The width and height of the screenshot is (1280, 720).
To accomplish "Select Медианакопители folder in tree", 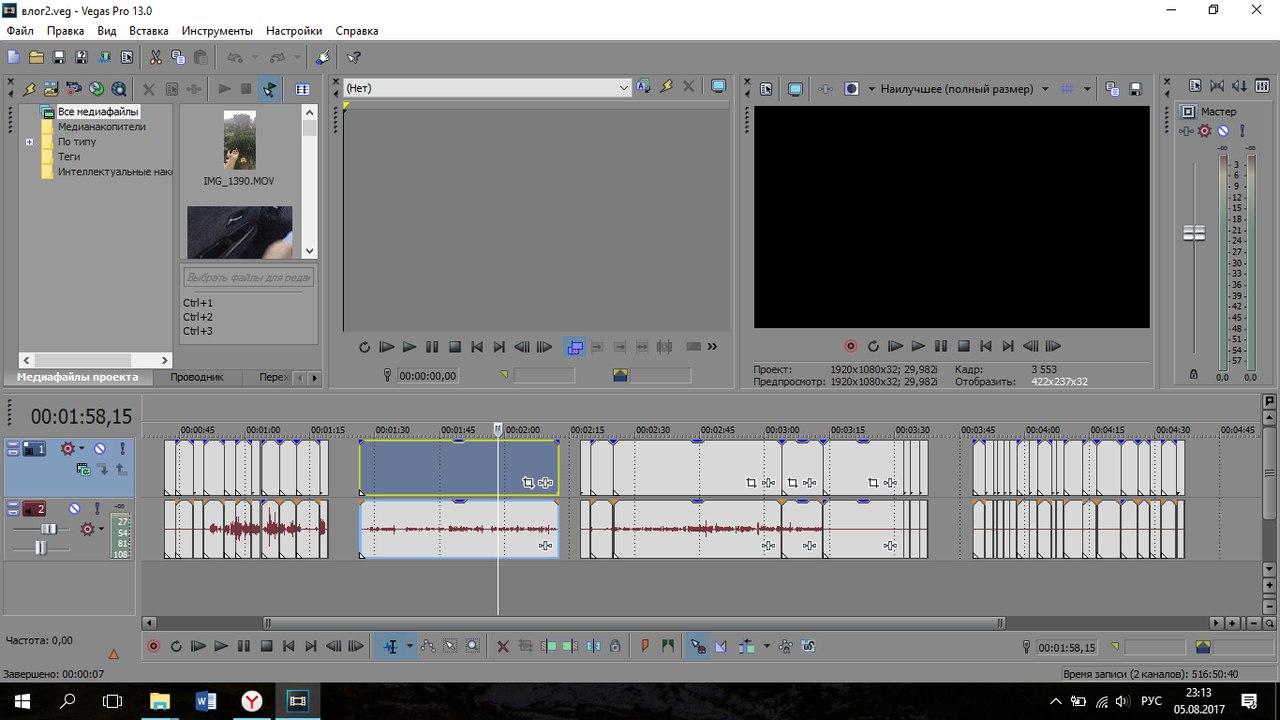I will pyautogui.click(x=101, y=127).
